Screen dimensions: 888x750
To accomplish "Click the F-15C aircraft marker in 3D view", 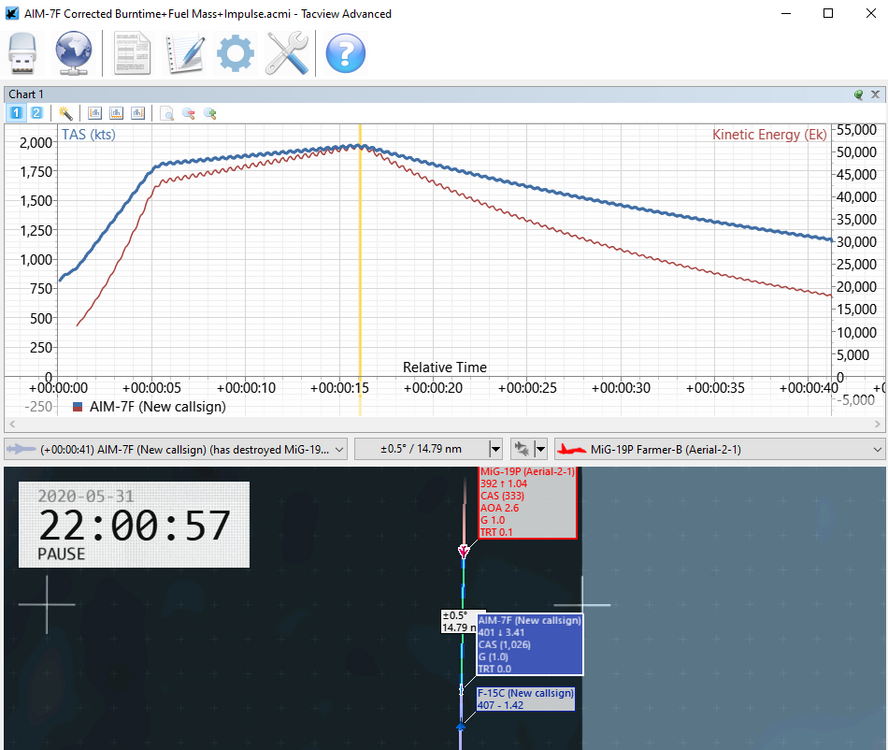I will (x=460, y=726).
